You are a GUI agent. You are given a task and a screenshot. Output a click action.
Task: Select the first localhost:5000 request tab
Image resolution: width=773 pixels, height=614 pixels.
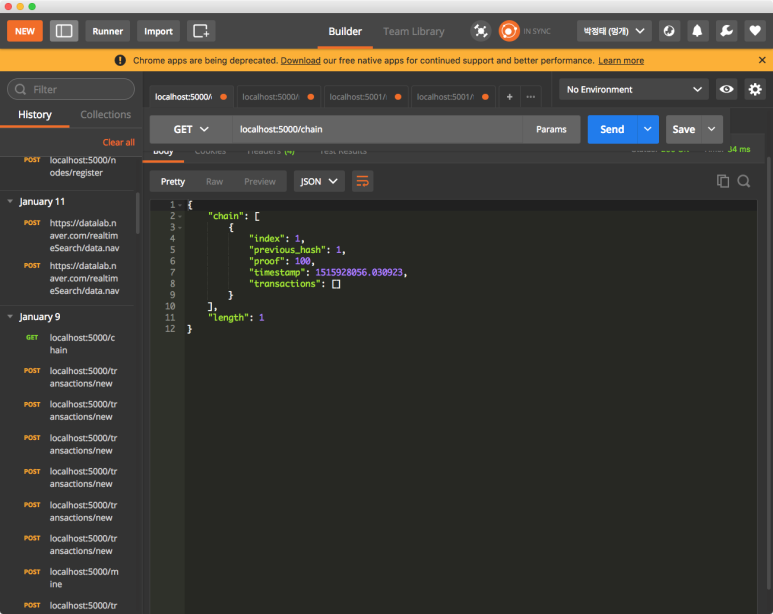190,97
